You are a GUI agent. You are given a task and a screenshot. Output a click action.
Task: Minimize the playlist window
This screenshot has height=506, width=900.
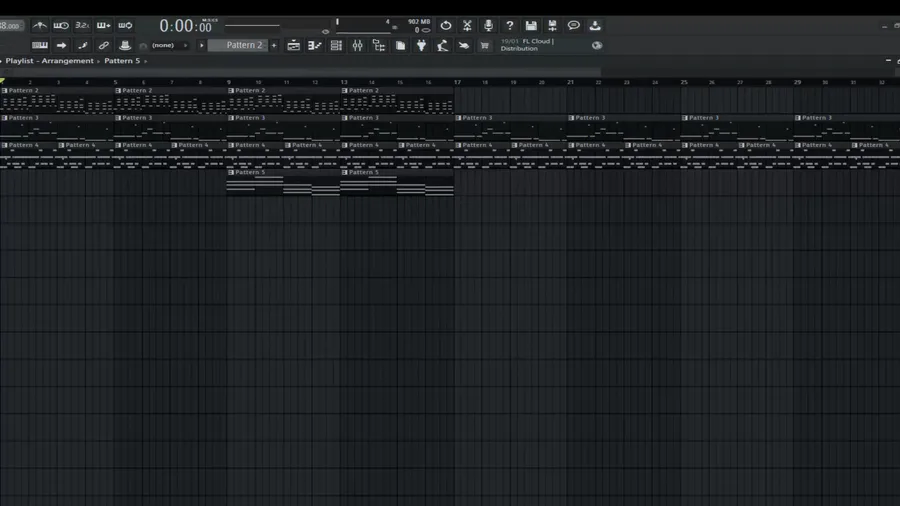pos(889,60)
